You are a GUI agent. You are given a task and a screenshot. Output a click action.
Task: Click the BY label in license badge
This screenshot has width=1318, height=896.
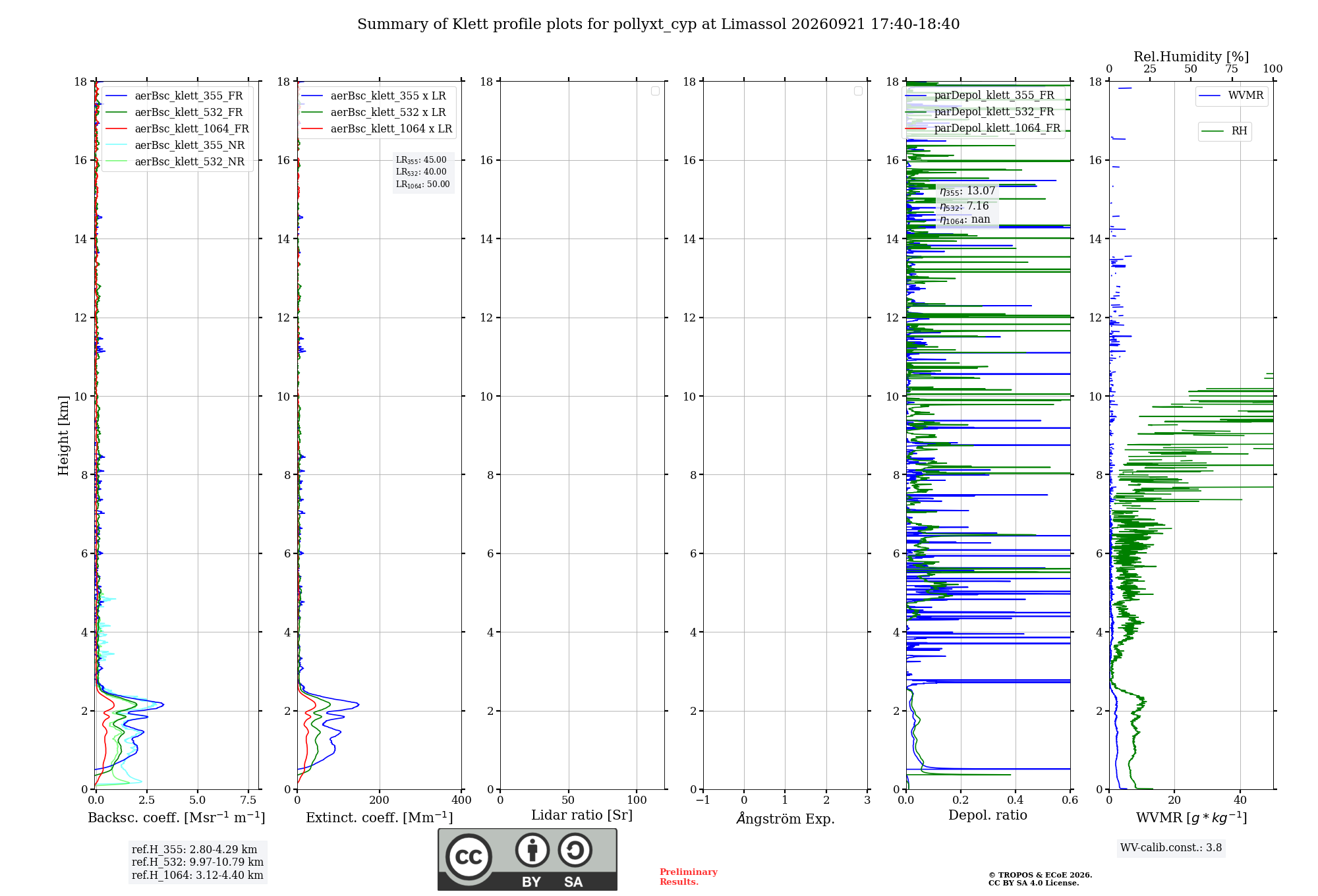point(531,882)
